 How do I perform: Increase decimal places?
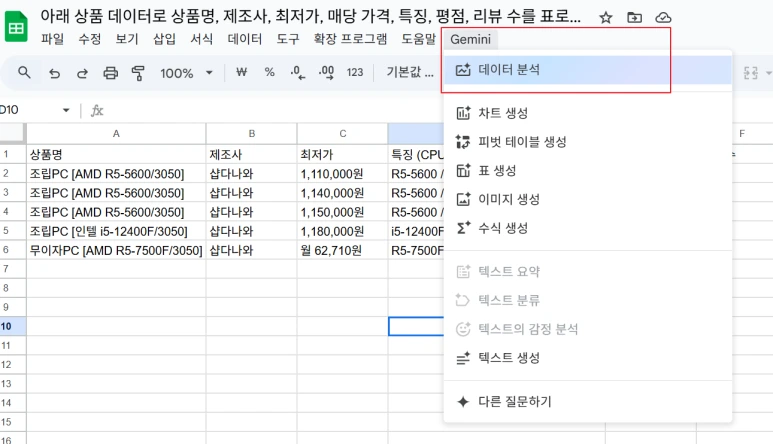coord(326,72)
